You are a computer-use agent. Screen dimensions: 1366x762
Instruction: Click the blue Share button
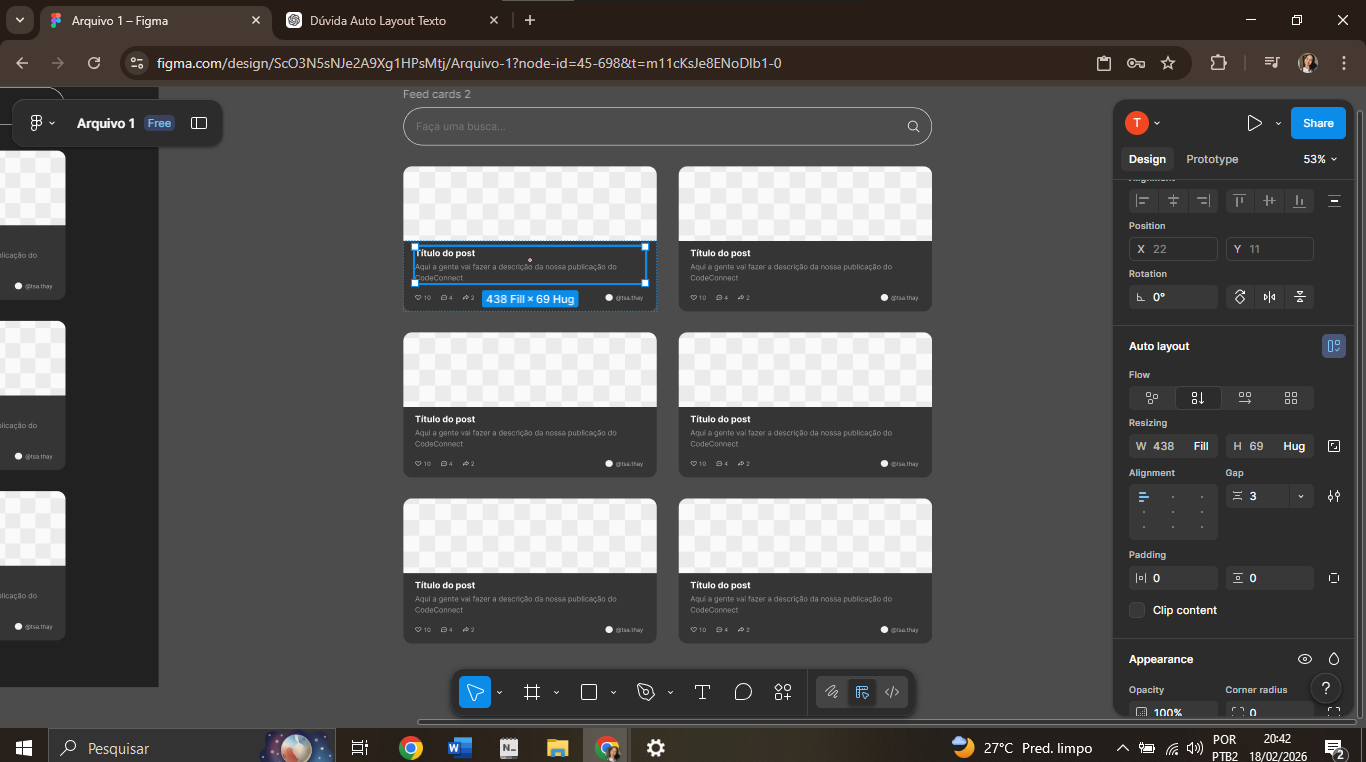coord(1317,123)
